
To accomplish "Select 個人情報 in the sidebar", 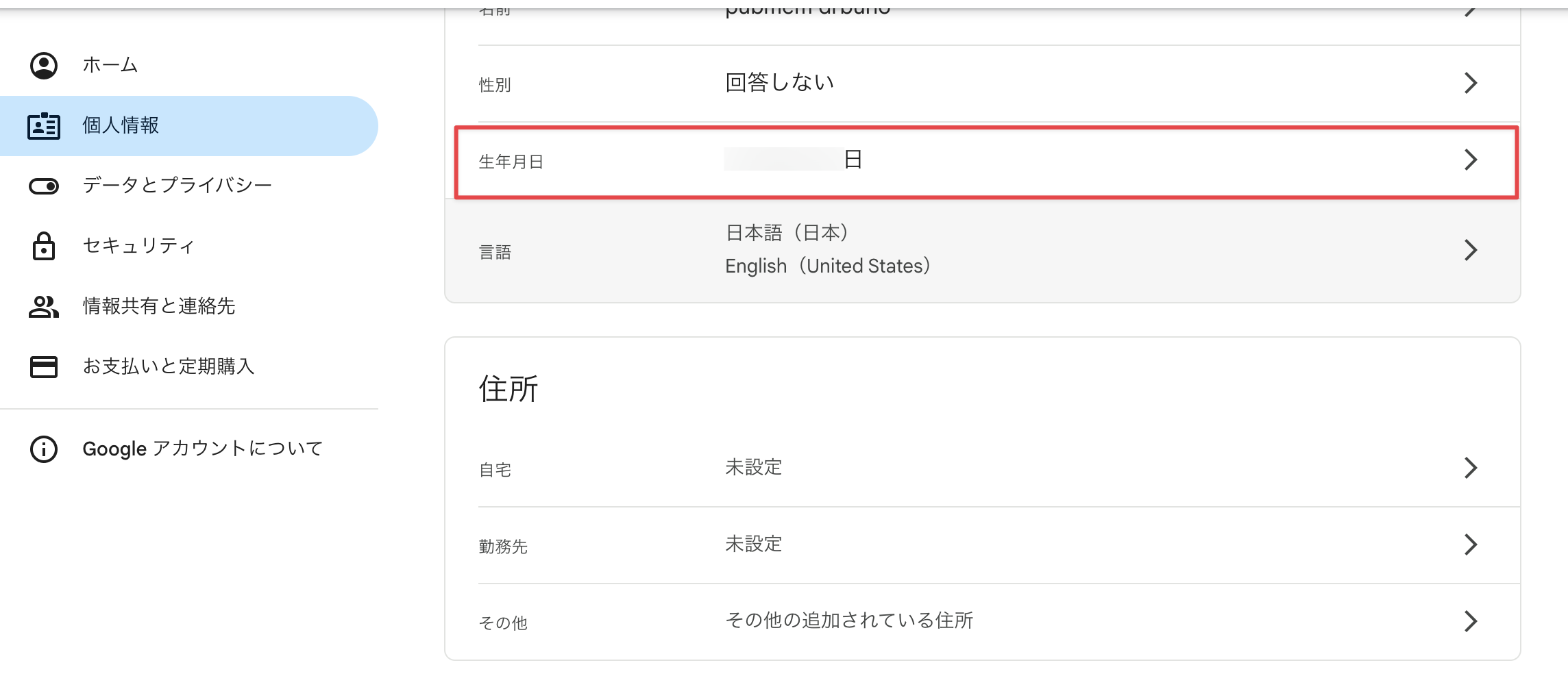I will pos(189,126).
